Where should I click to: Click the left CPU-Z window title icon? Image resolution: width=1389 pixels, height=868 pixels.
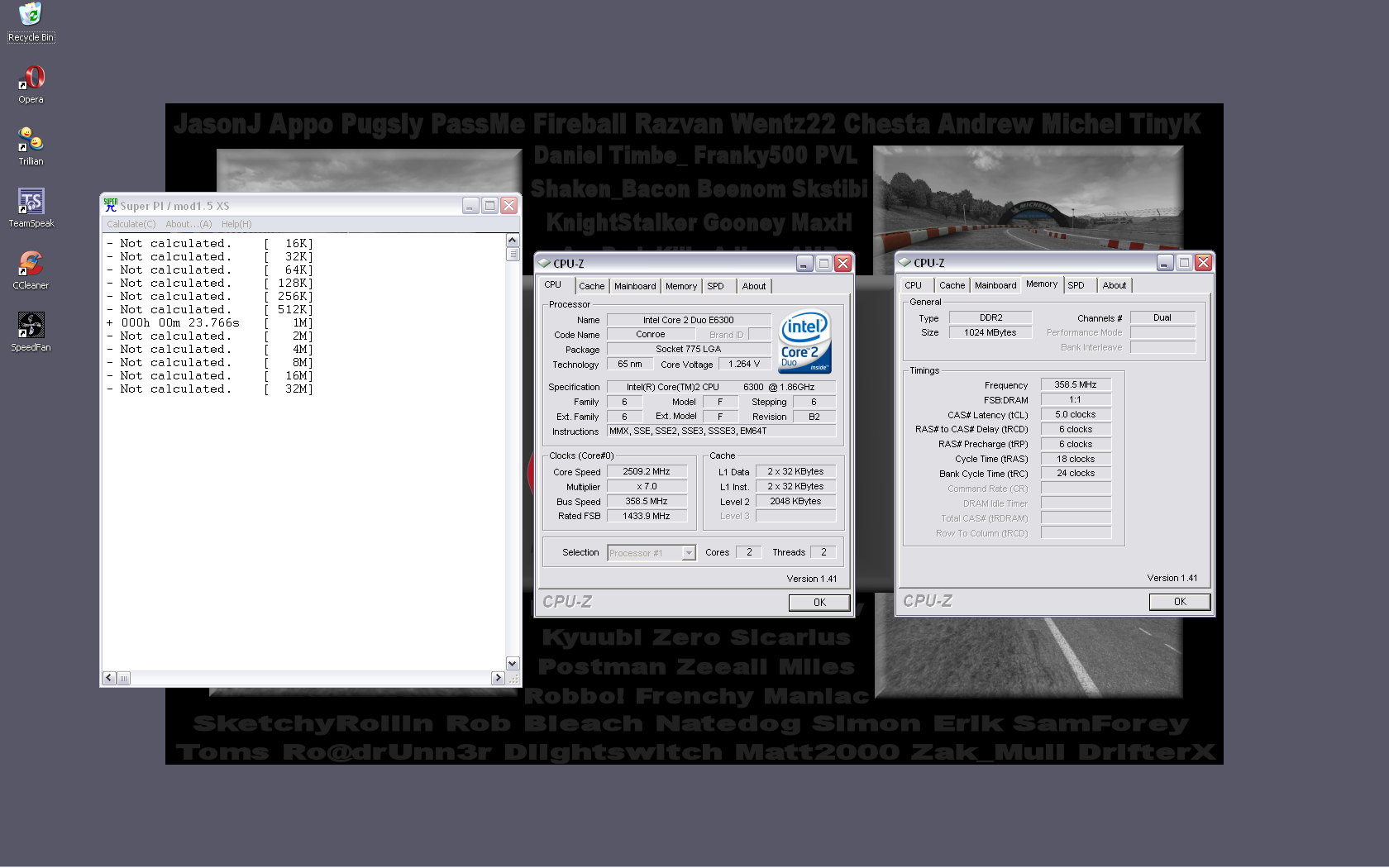[x=544, y=263]
